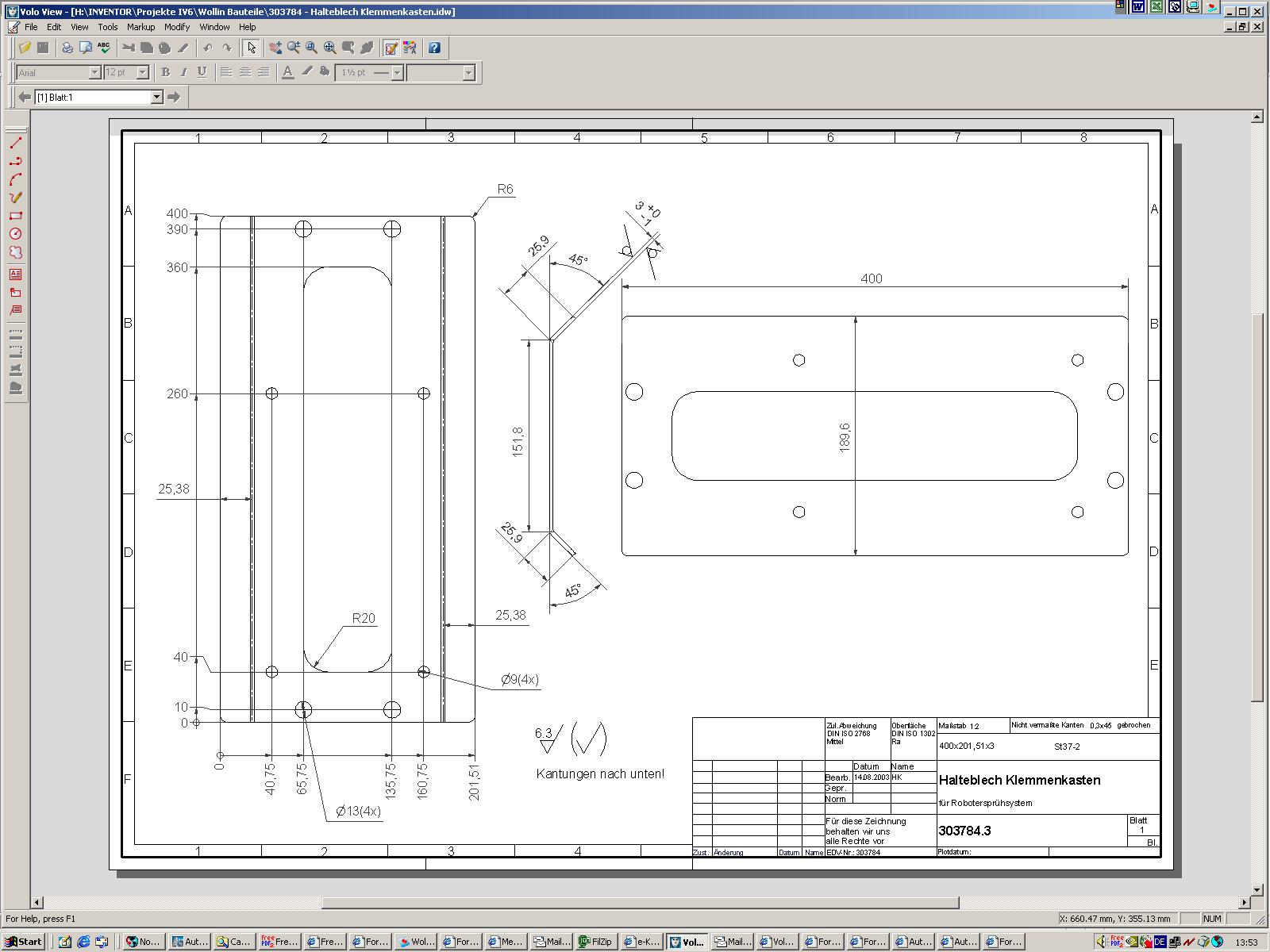
Task: Open the Window menu
Action: pos(214,27)
